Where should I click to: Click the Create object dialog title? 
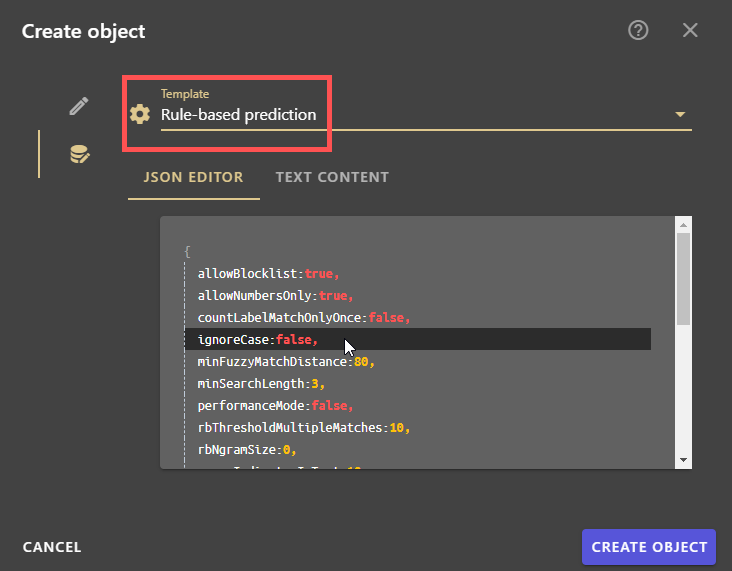(84, 32)
